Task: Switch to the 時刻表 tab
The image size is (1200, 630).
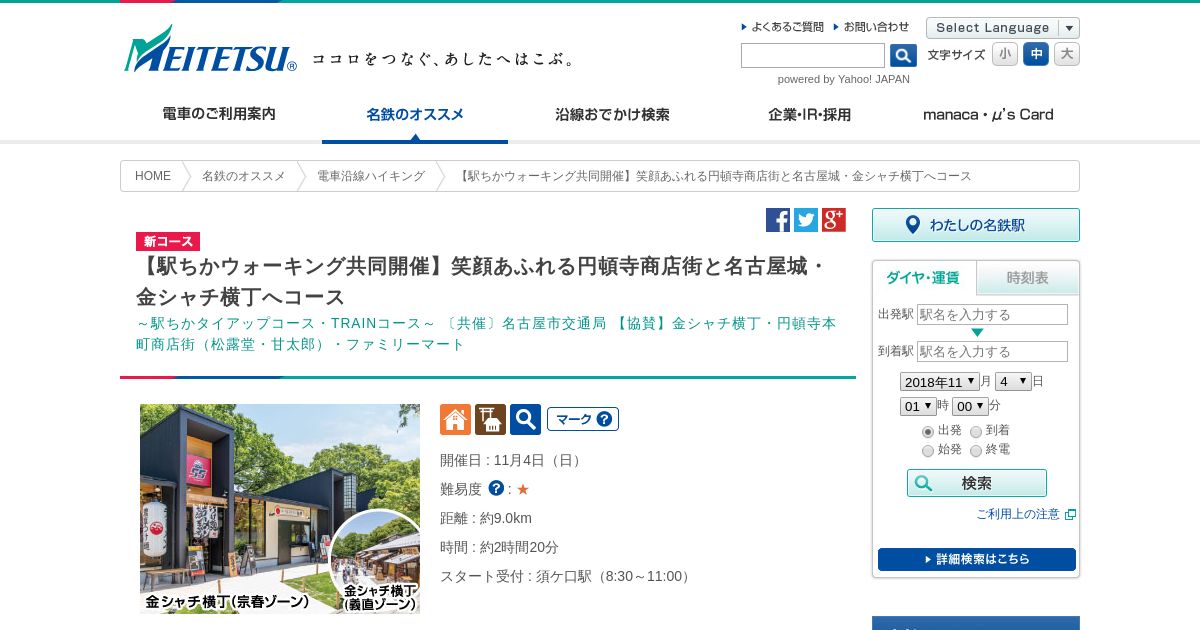Action: (x=1028, y=278)
